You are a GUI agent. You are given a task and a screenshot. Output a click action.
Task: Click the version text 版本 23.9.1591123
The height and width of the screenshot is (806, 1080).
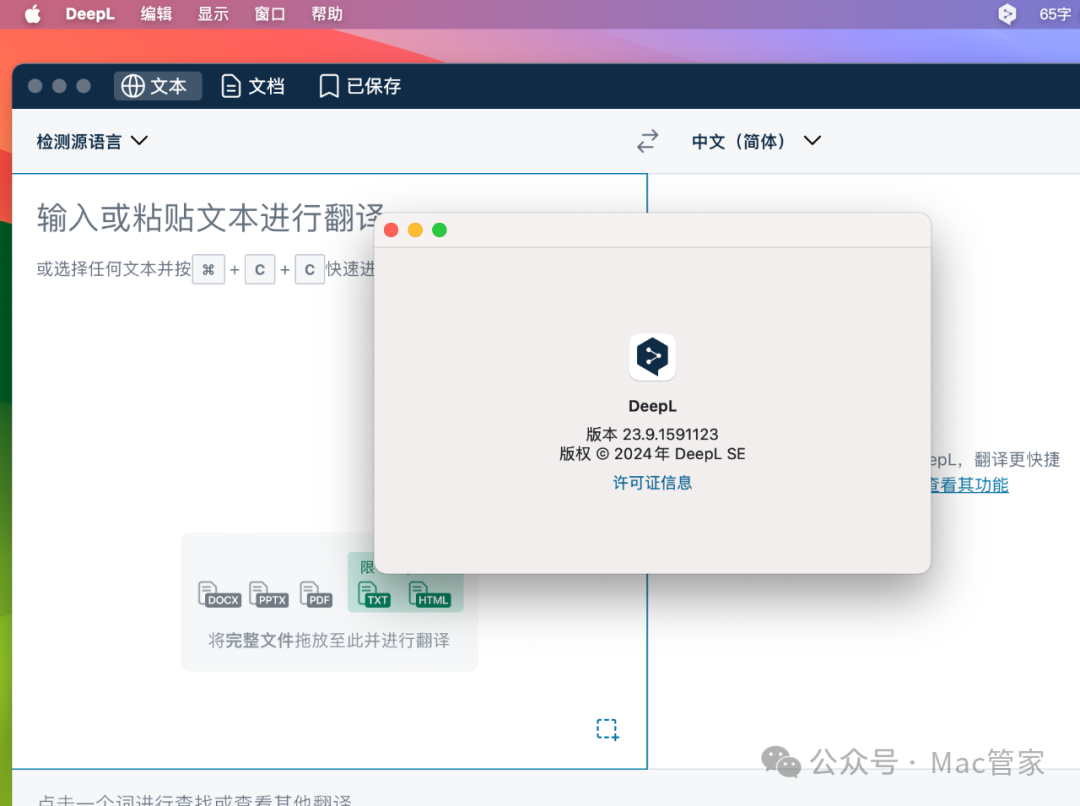pos(652,434)
